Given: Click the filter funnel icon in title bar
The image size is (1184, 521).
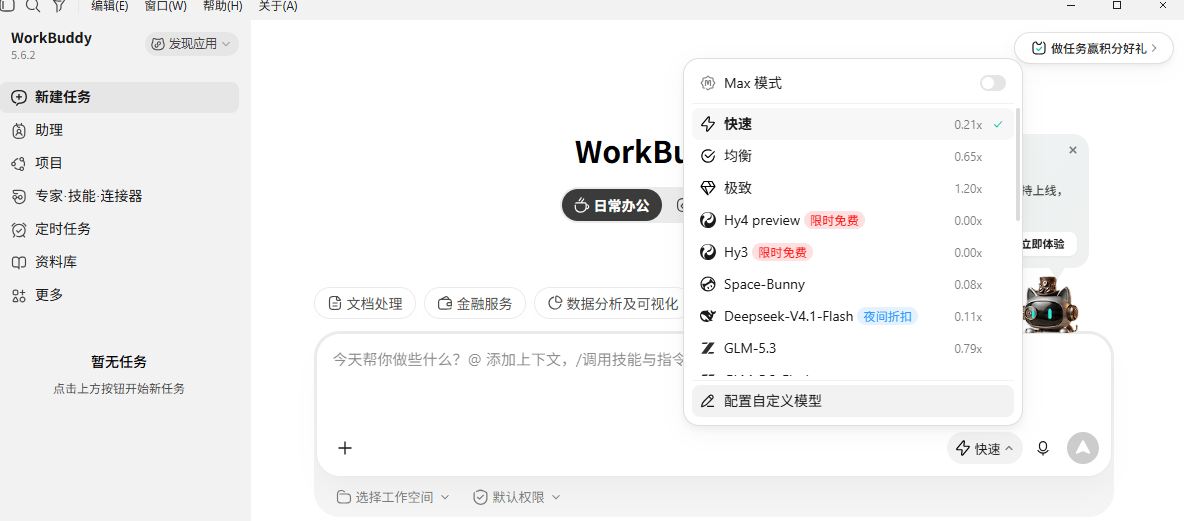Looking at the screenshot, I should pos(59,5).
